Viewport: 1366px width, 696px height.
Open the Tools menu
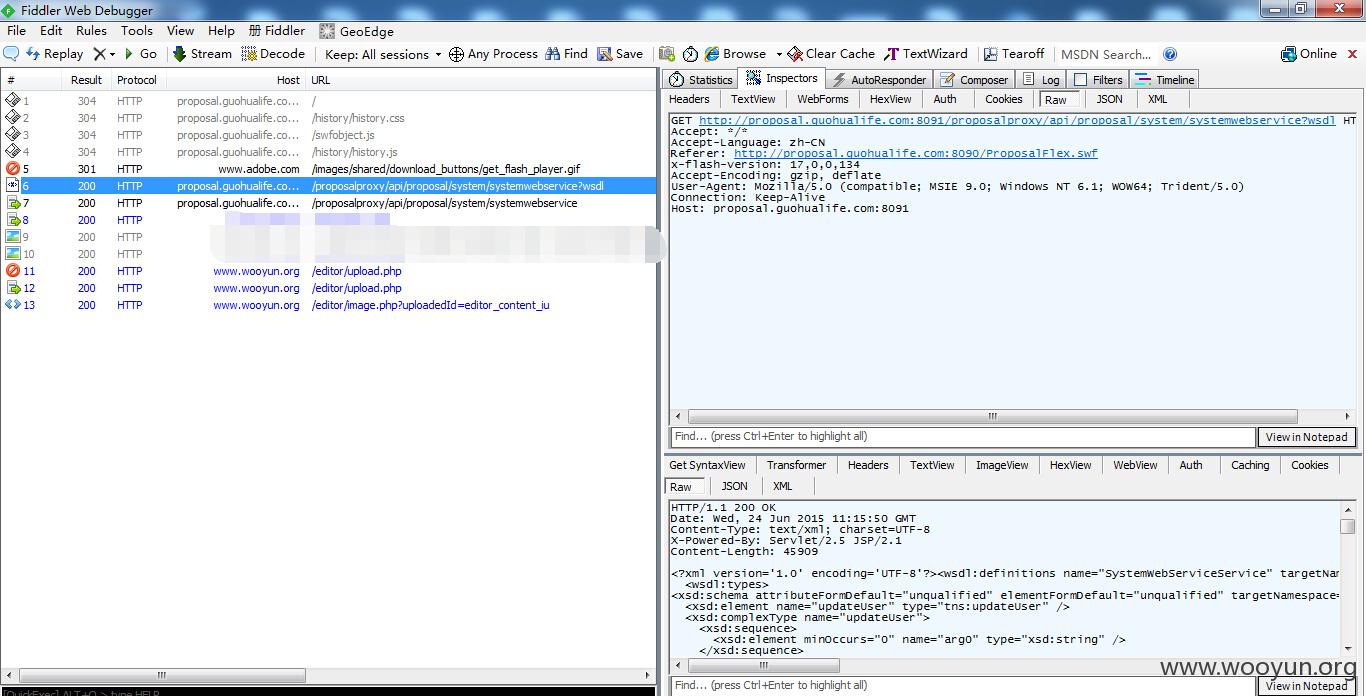click(137, 31)
